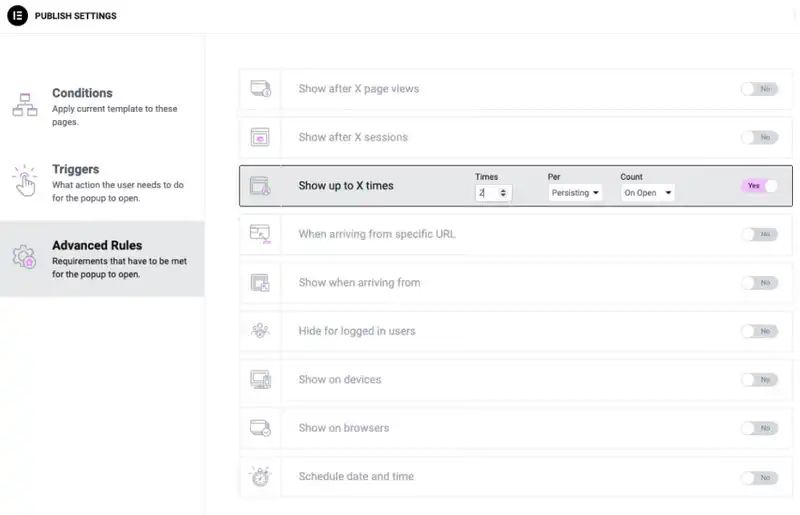Click the sessions rule icon
This screenshot has width=800, height=515.
pyautogui.click(x=260, y=137)
